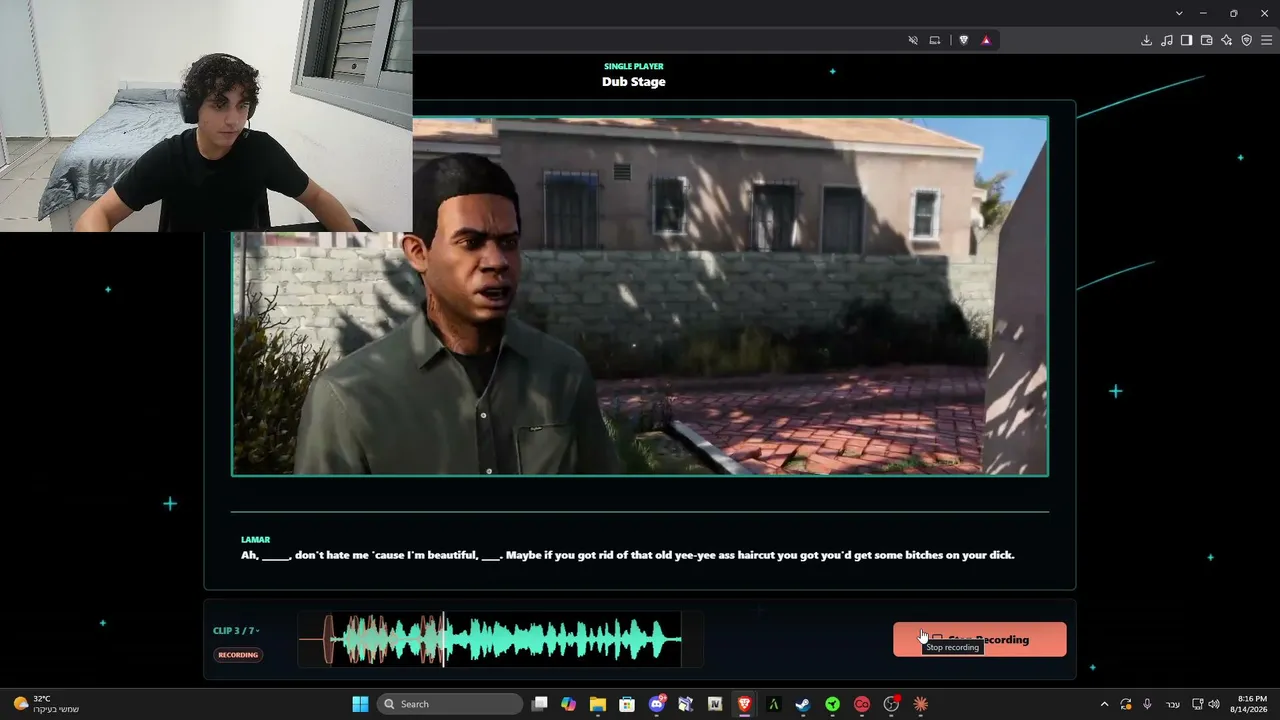This screenshot has height=720, width=1280.
Task: Open File Explorer from the taskbar
Action: [x=598, y=704]
